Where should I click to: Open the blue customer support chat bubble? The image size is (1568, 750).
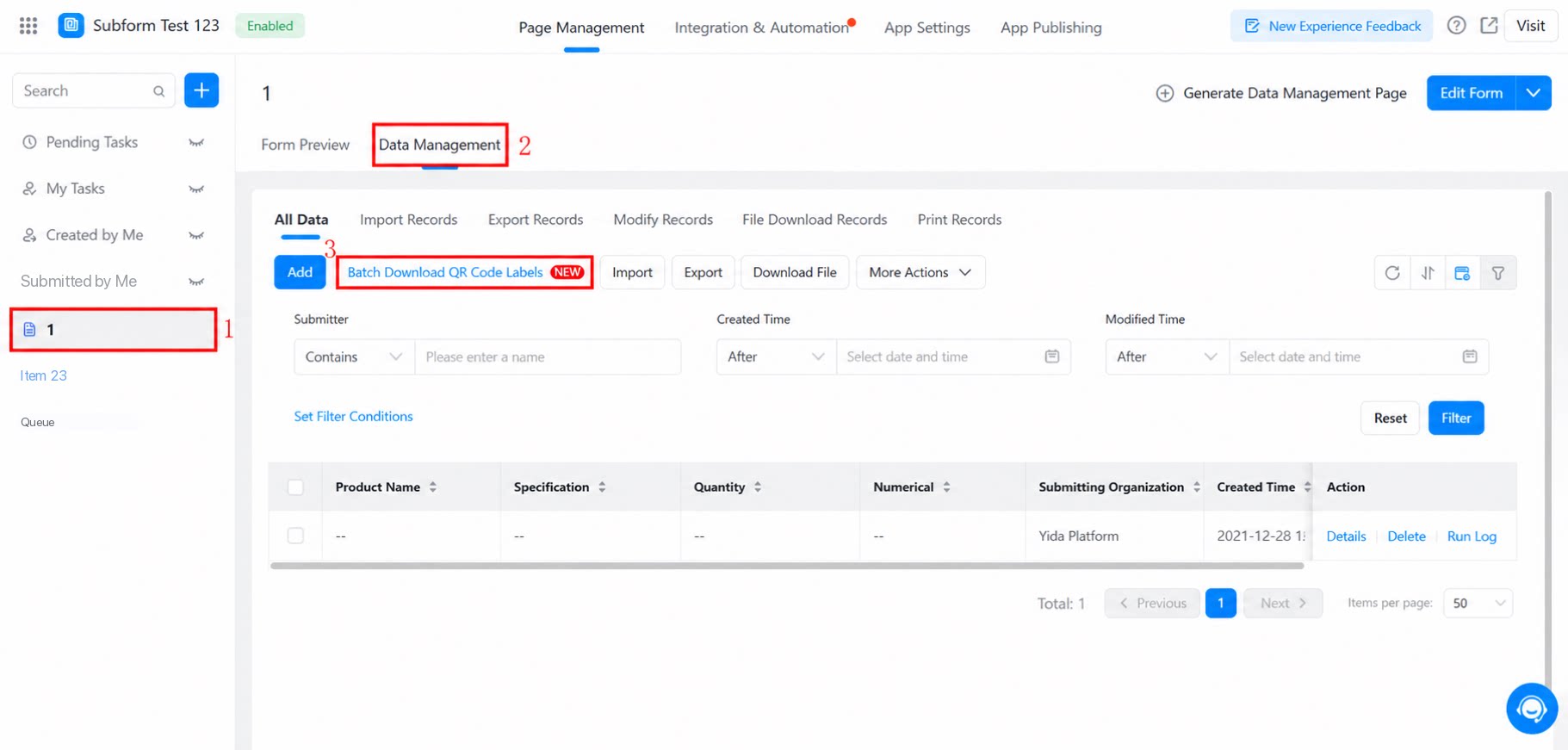pos(1532,709)
